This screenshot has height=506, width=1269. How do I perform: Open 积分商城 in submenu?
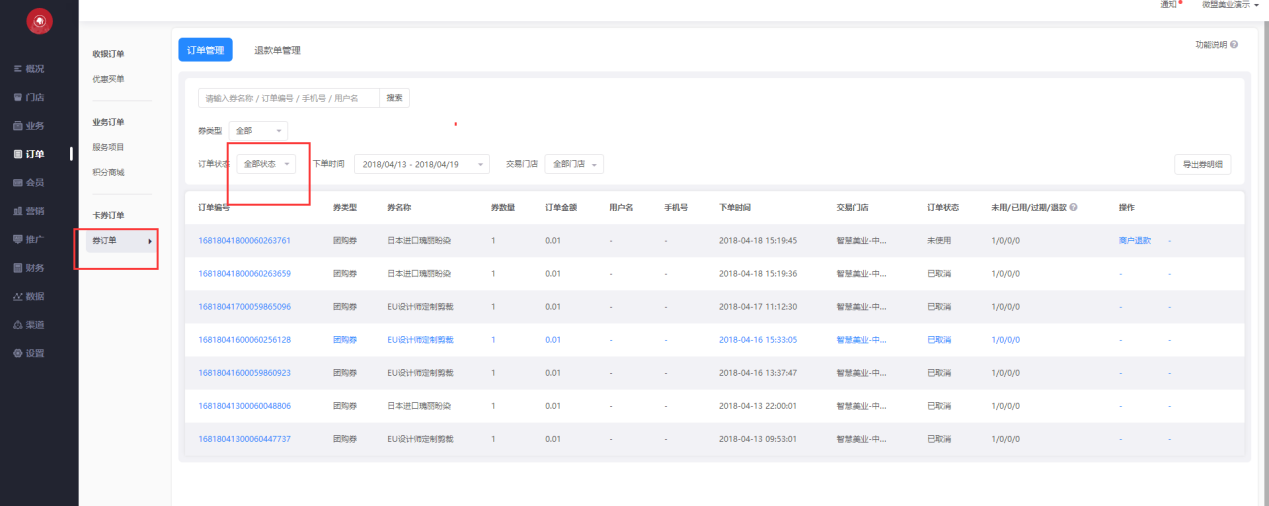[x=108, y=172]
